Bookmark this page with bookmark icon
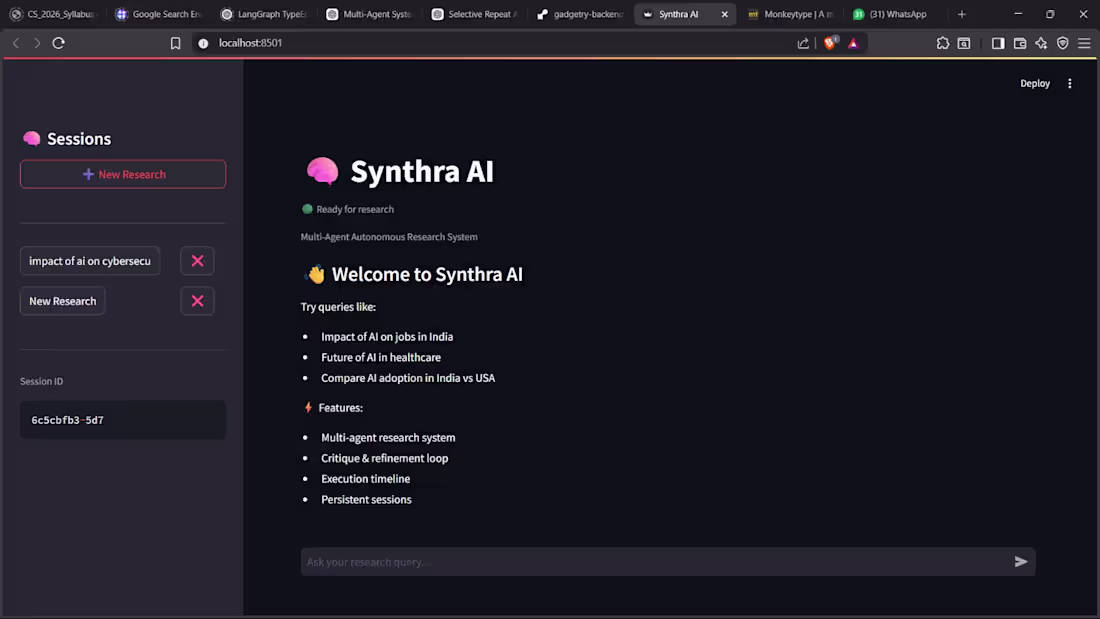The image size is (1100, 619). 175,43
